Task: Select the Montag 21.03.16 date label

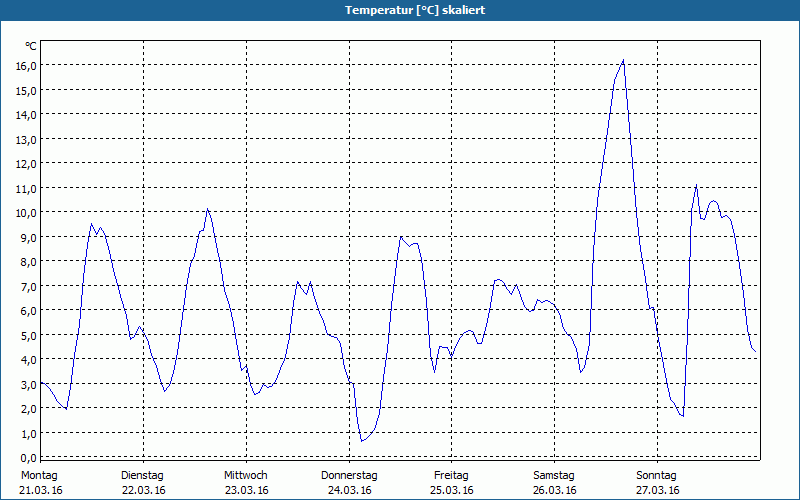Action: [40, 483]
